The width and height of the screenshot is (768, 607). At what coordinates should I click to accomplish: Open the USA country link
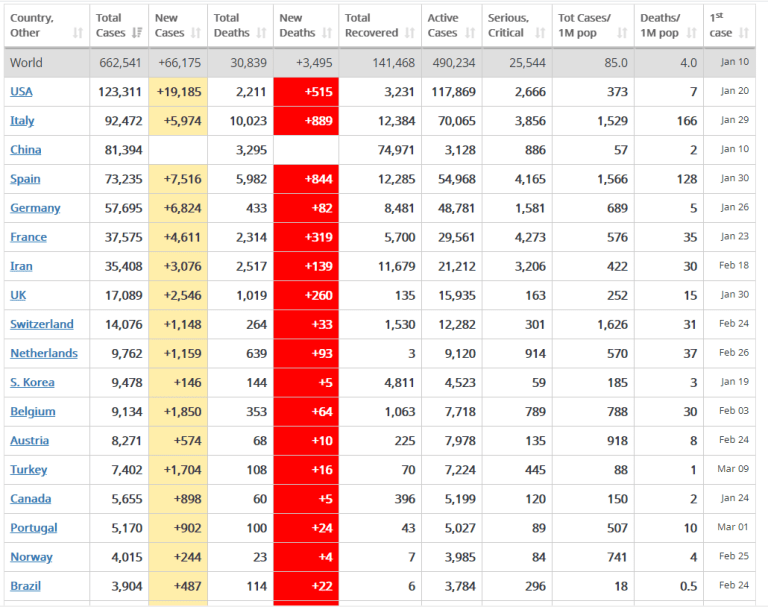21,92
